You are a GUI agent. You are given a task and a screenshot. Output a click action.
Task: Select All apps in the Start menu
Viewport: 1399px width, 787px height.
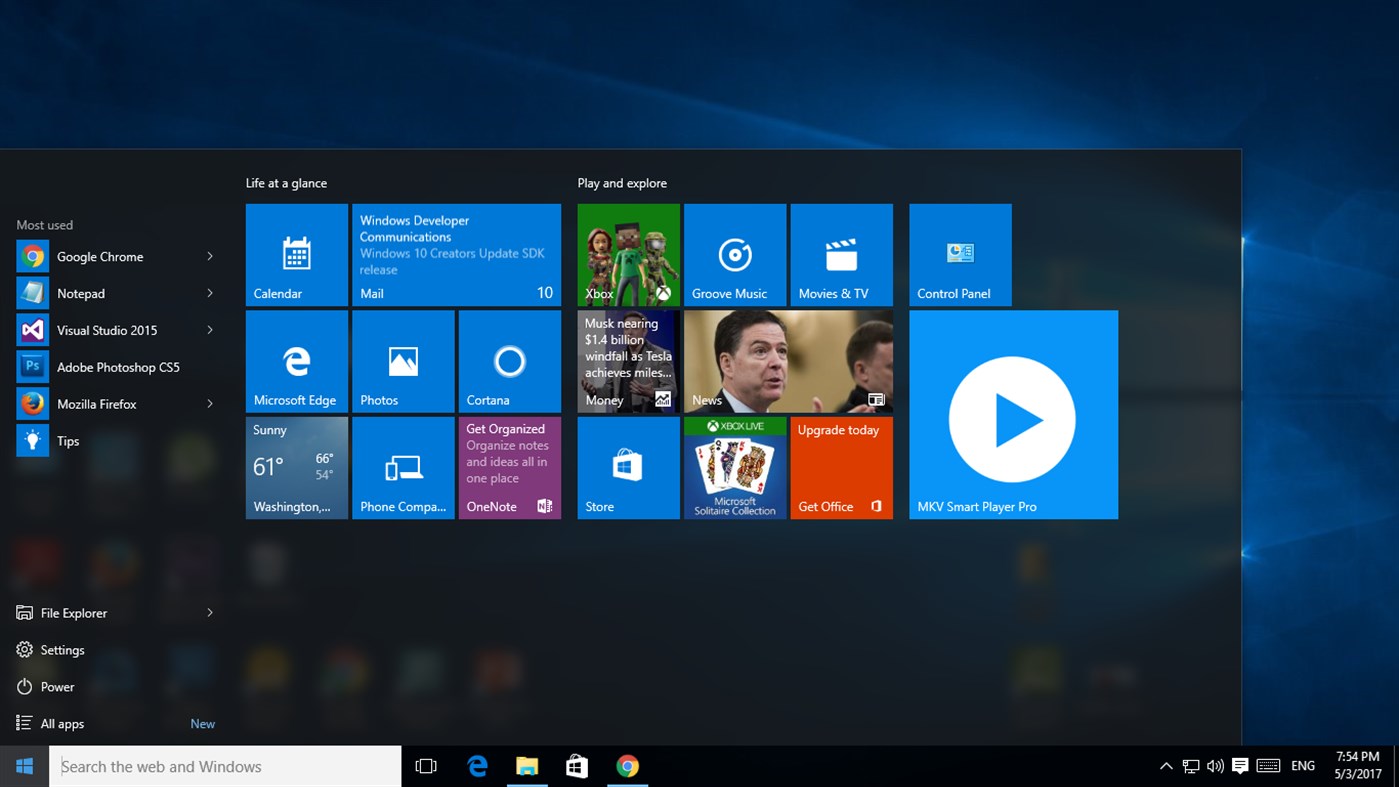[60, 723]
